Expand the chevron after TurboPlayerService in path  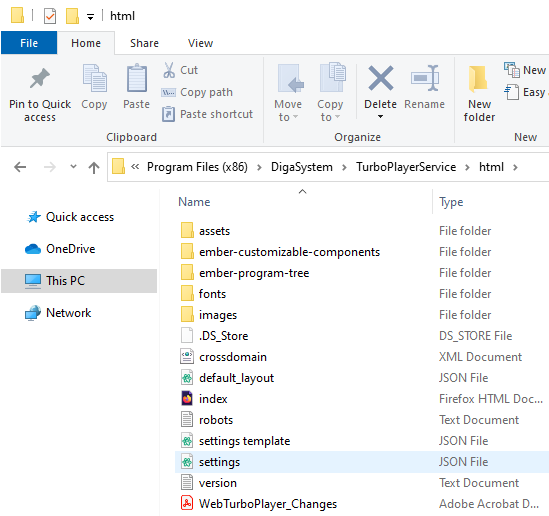click(x=467, y=167)
